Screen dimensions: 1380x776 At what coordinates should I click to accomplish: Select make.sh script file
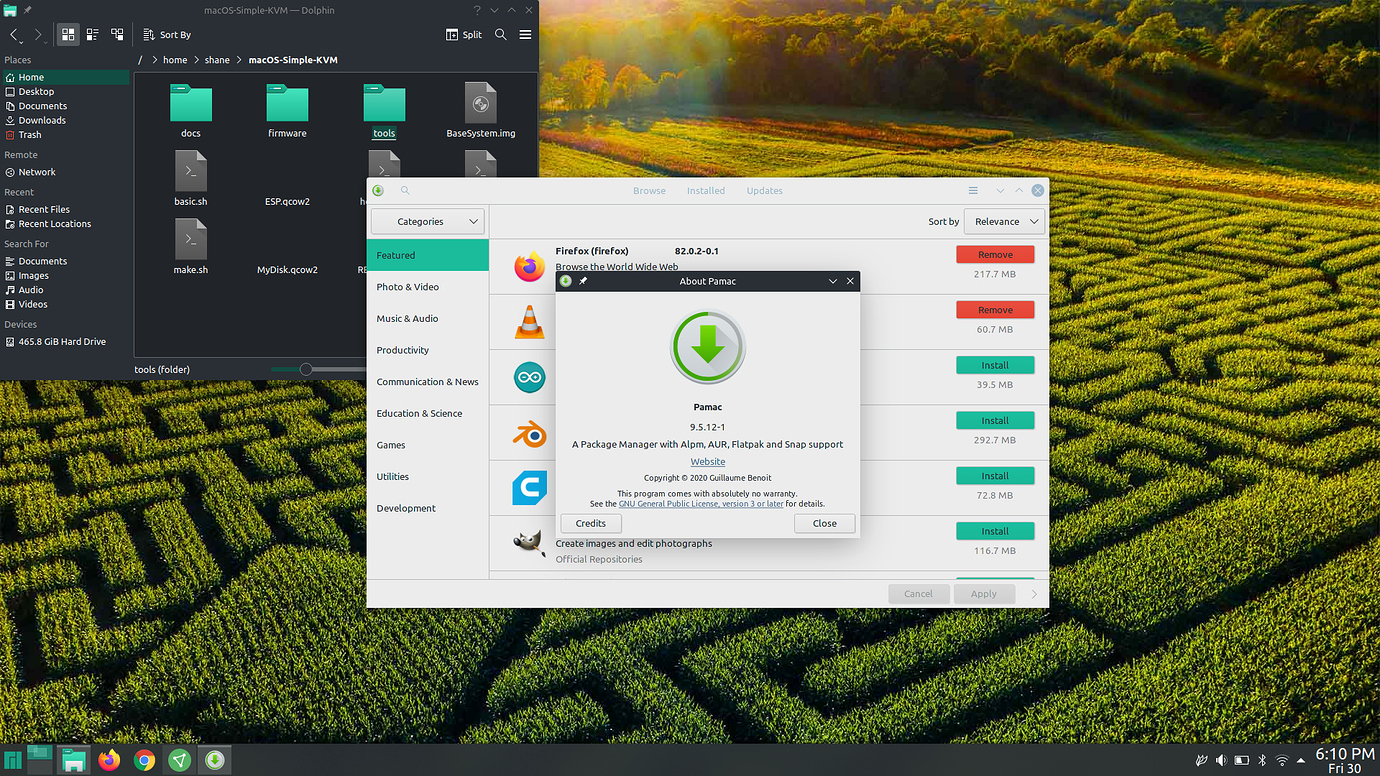click(x=191, y=247)
